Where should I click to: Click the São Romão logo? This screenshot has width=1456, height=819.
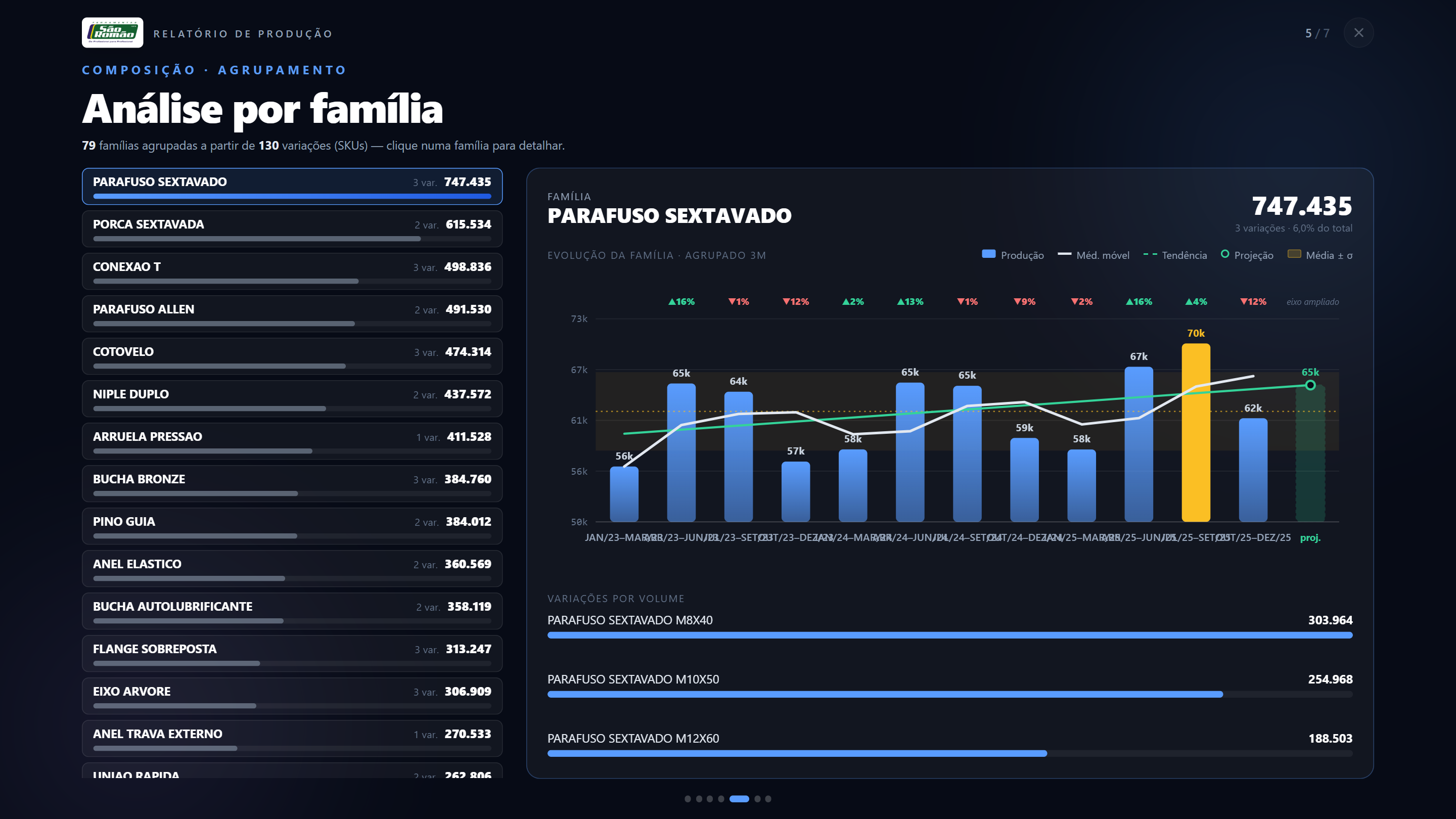112,33
